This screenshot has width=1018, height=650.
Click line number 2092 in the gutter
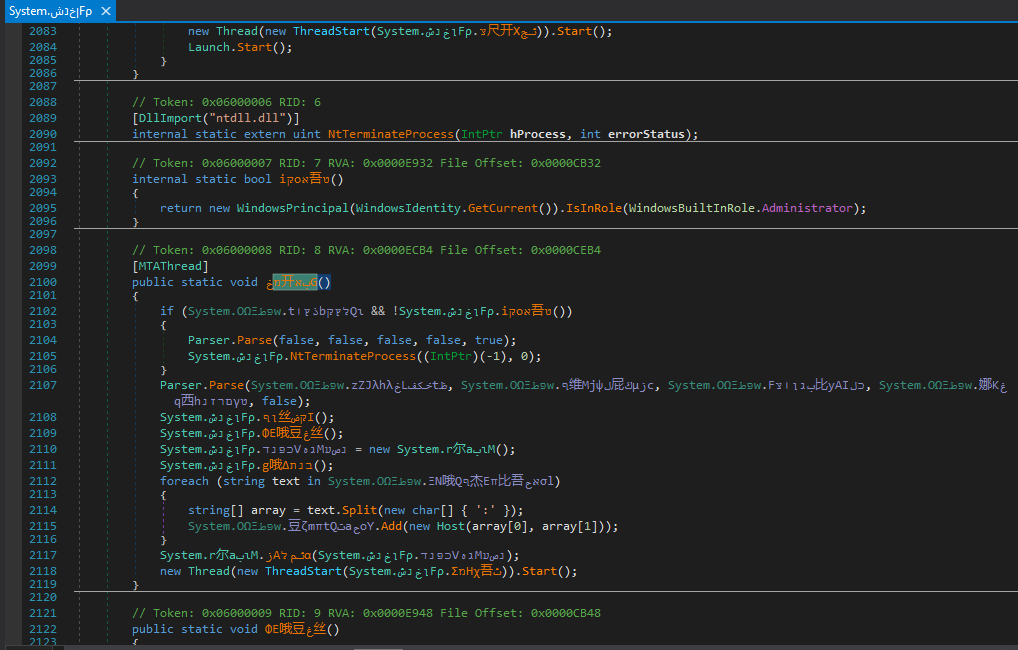(43, 163)
